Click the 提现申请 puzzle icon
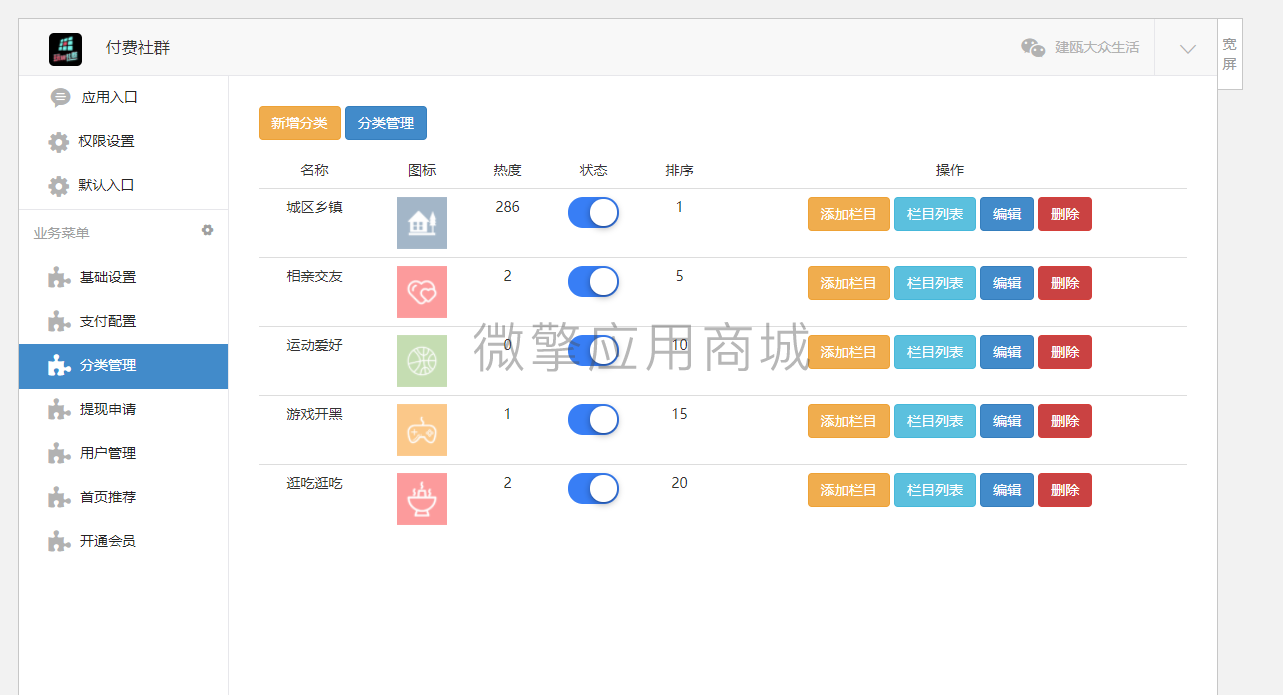Image resolution: width=1283 pixels, height=695 pixels. coord(59,409)
